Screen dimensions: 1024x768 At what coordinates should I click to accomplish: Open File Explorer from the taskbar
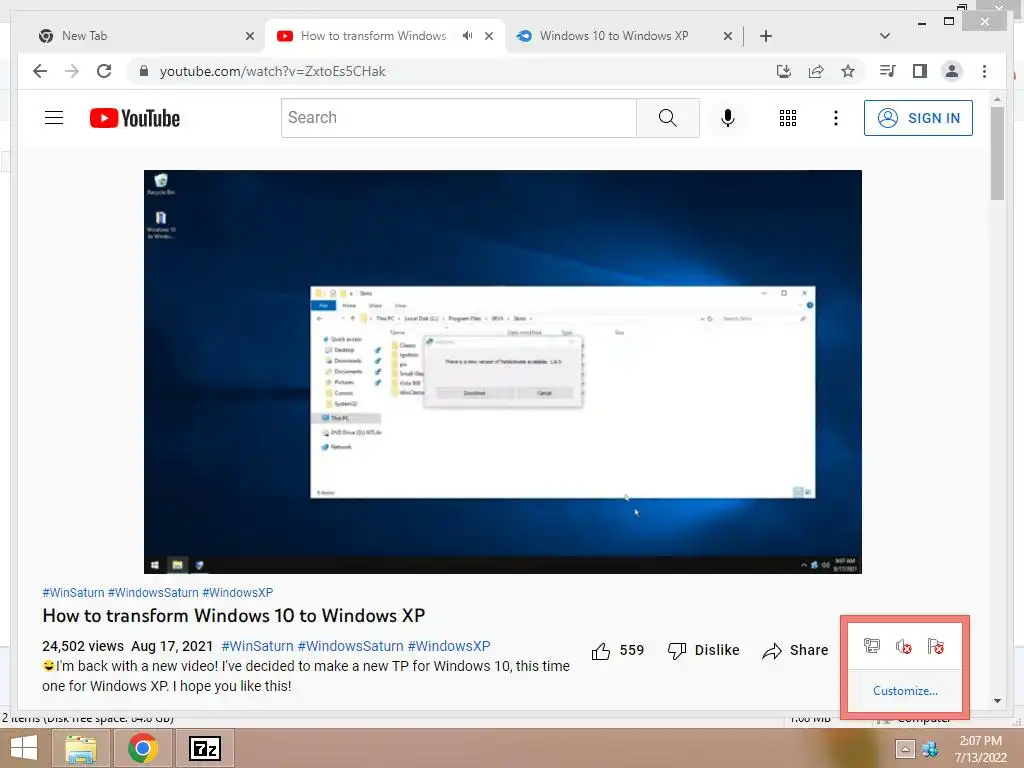(x=81, y=748)
